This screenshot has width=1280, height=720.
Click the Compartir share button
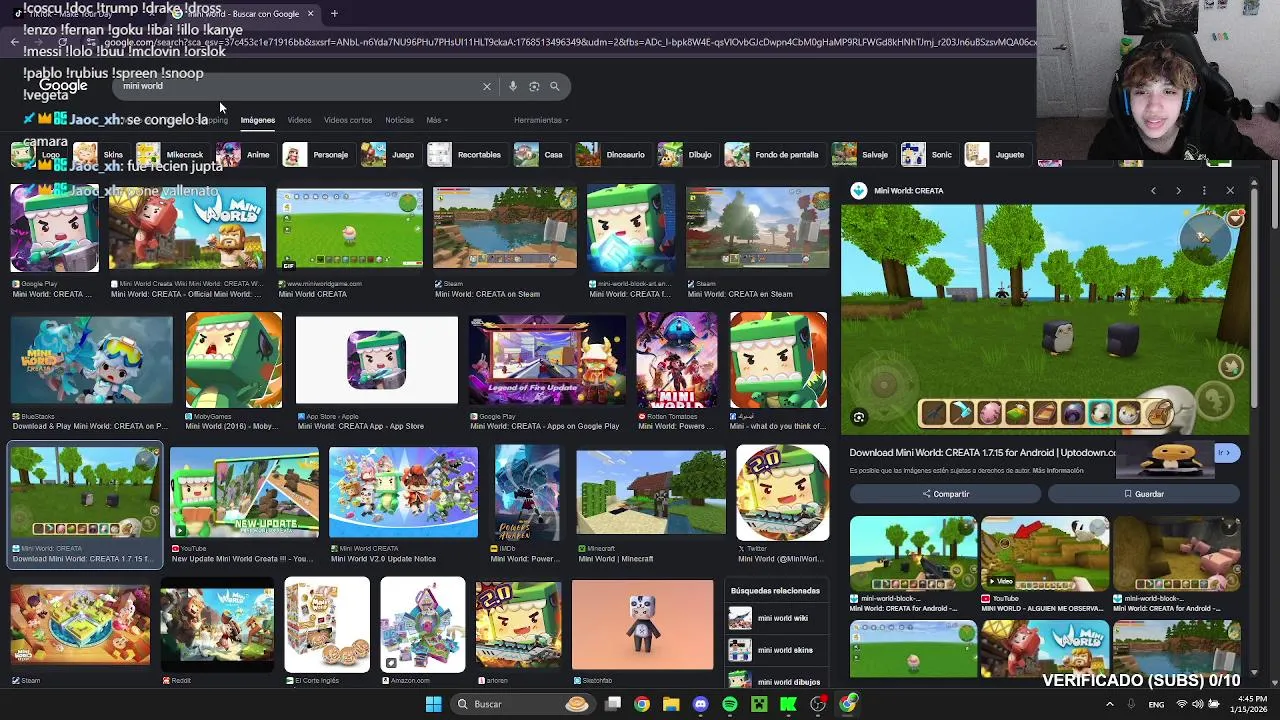945,494
